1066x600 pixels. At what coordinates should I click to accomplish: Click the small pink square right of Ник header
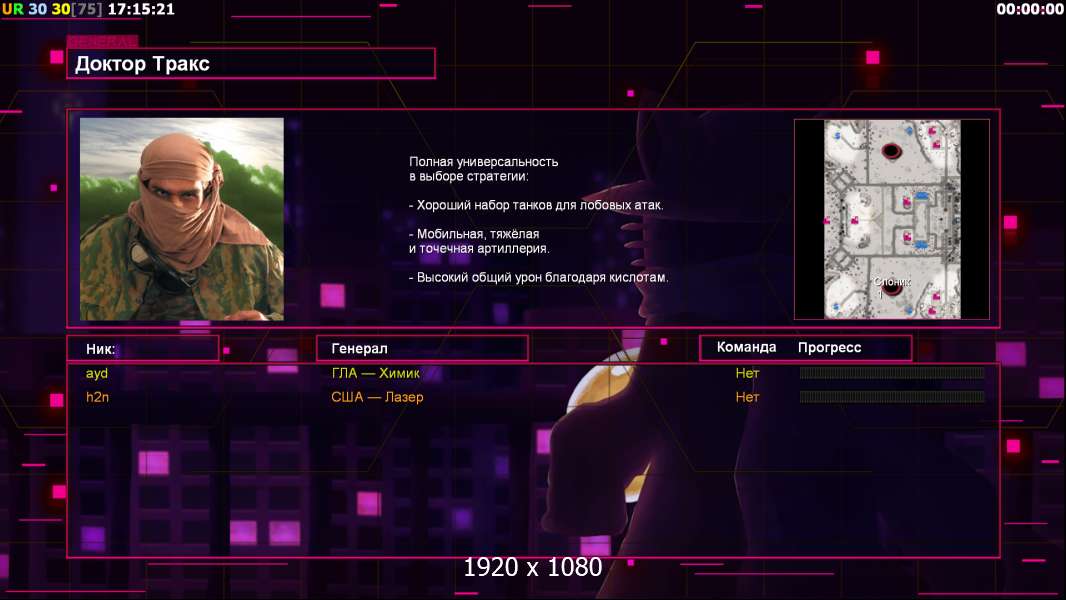[226, 351]
